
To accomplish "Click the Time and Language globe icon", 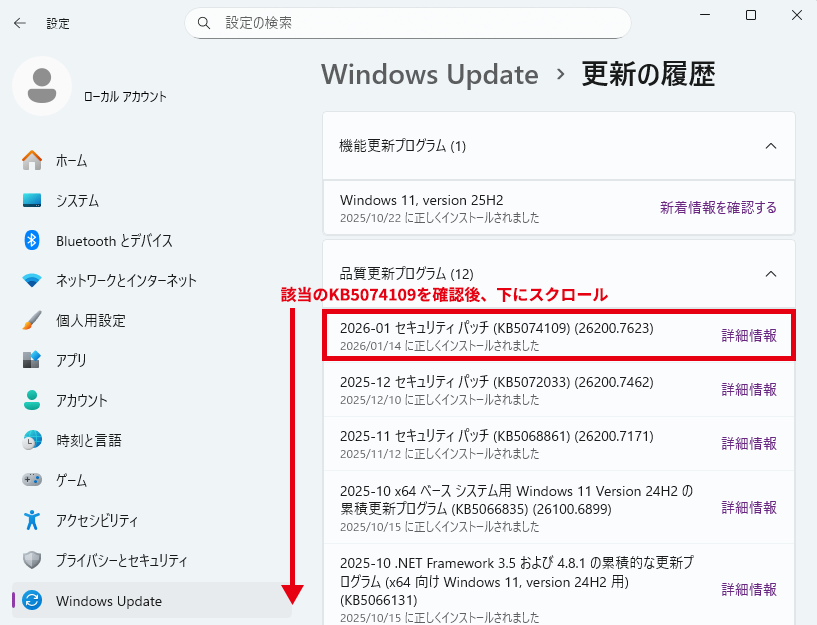I will coord(32,440).
